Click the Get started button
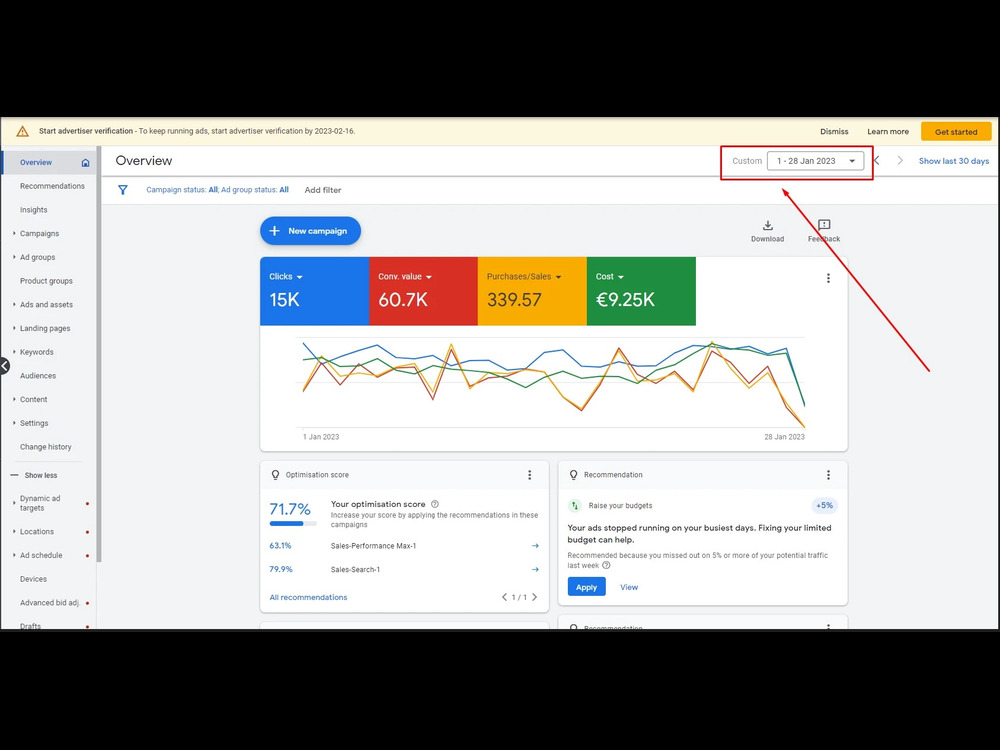 [956, 132]
